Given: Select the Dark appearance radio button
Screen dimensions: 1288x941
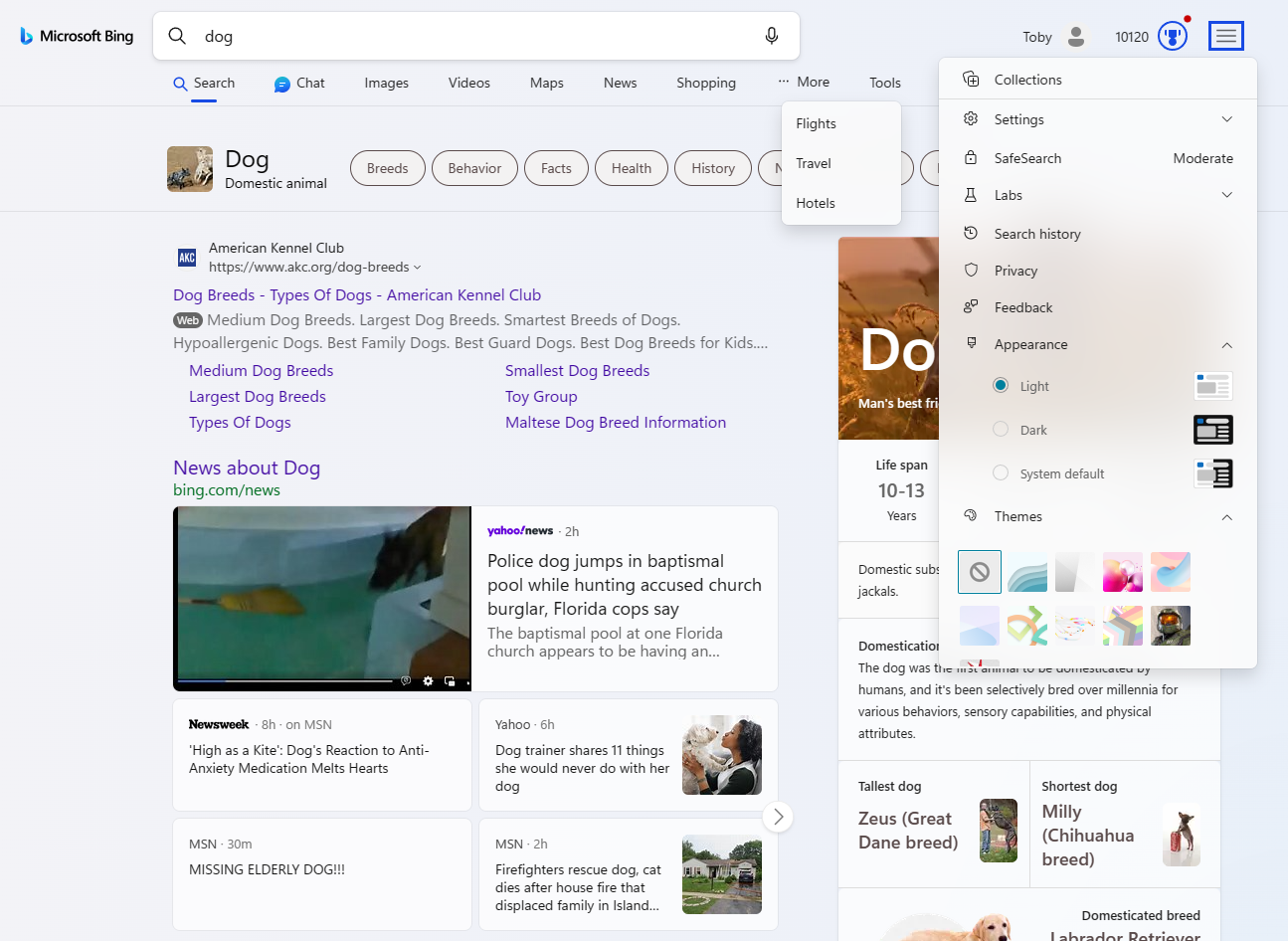Looking at the screenshot, I should (x=1001, y=429).
